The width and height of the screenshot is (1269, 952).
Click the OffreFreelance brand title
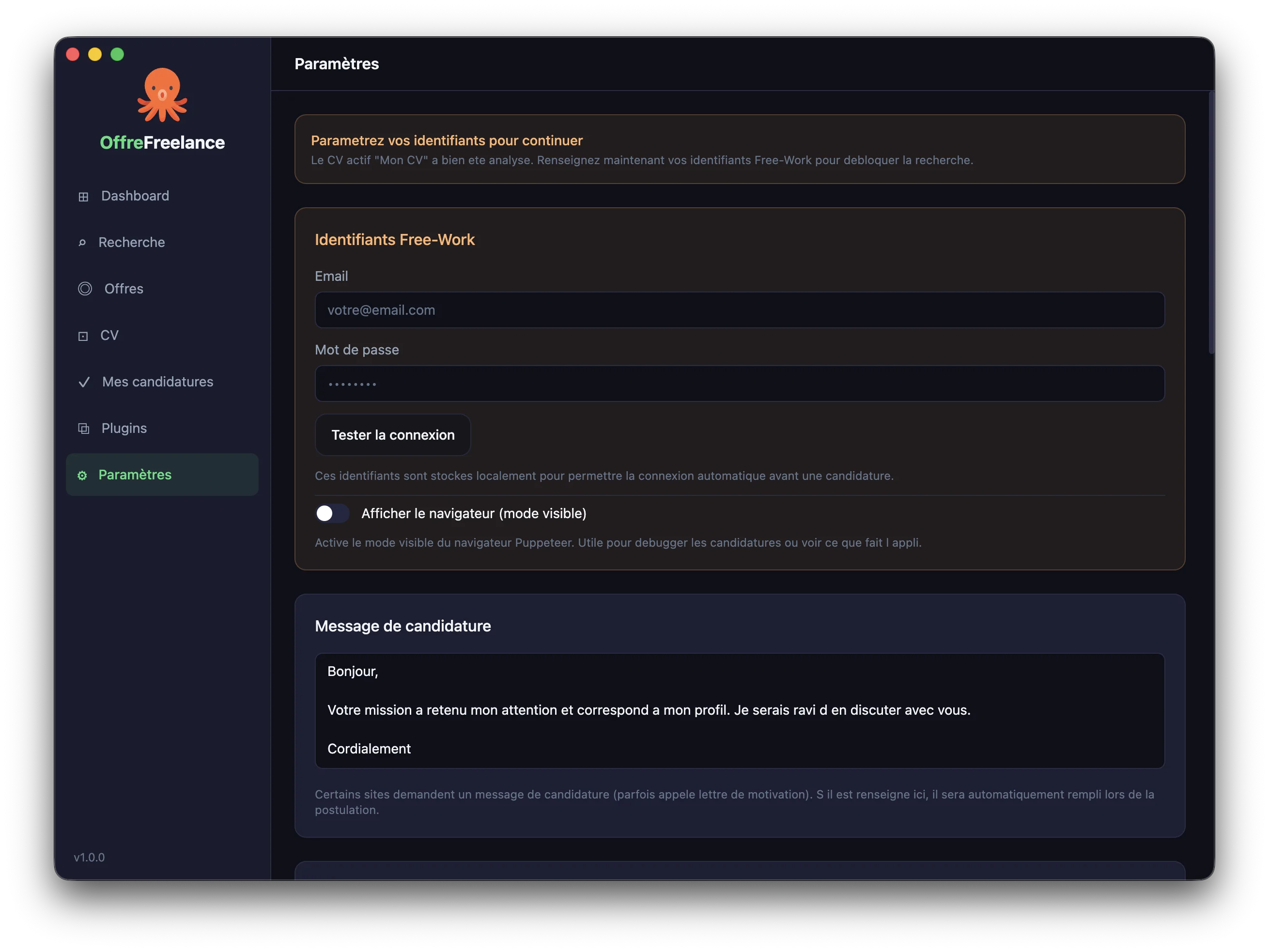tap(162, 143)
